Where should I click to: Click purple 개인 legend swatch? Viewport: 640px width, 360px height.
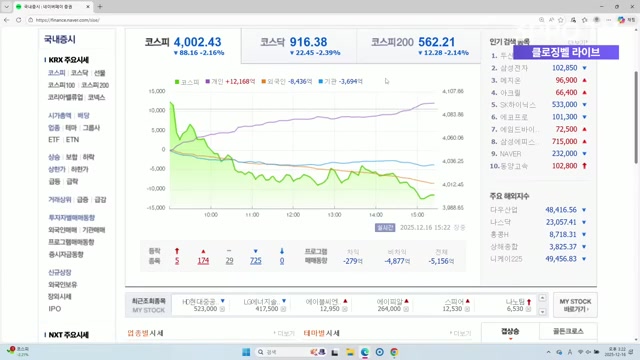coord(208,82)
